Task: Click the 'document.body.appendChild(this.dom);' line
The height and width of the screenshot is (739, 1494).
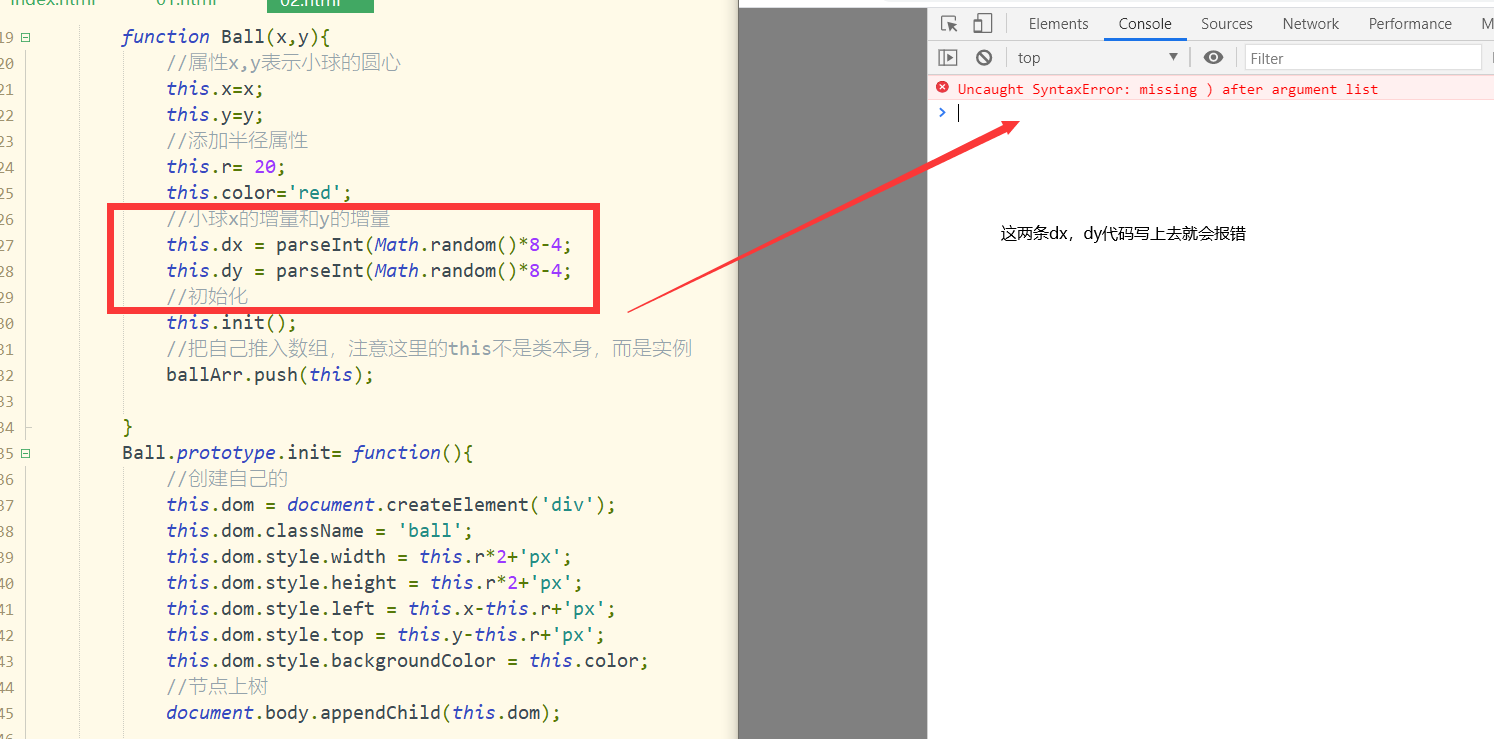Action: click(364, 713)
